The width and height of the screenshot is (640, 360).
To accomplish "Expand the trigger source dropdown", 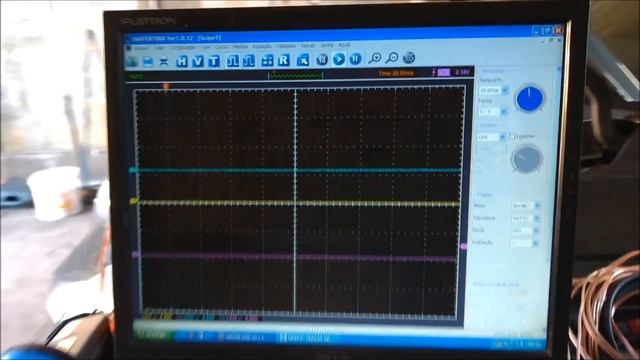I will [x=536, y=231].
